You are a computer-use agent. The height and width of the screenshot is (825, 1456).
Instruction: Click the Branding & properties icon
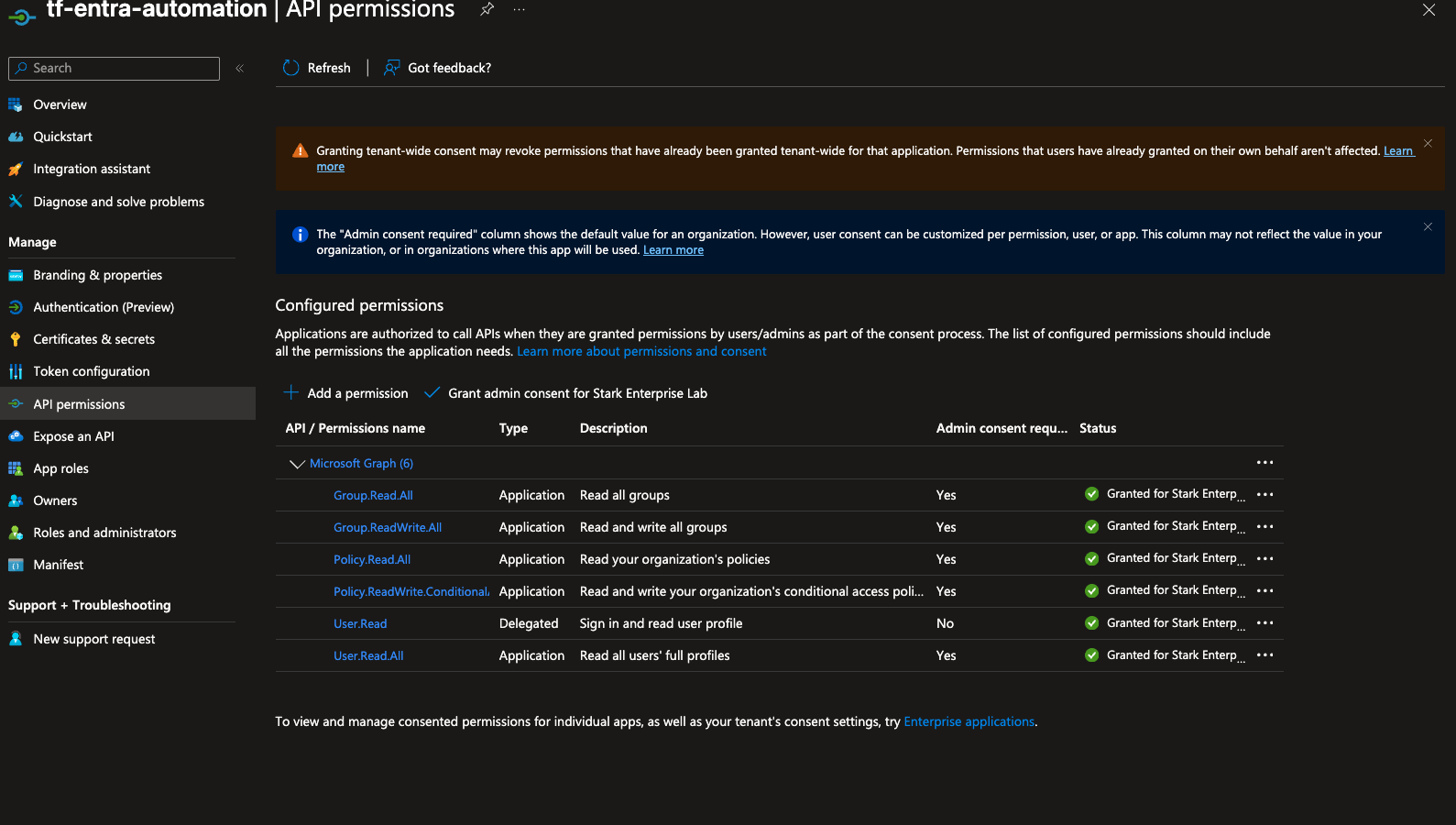pyautogui.click(x=16, y=275)
